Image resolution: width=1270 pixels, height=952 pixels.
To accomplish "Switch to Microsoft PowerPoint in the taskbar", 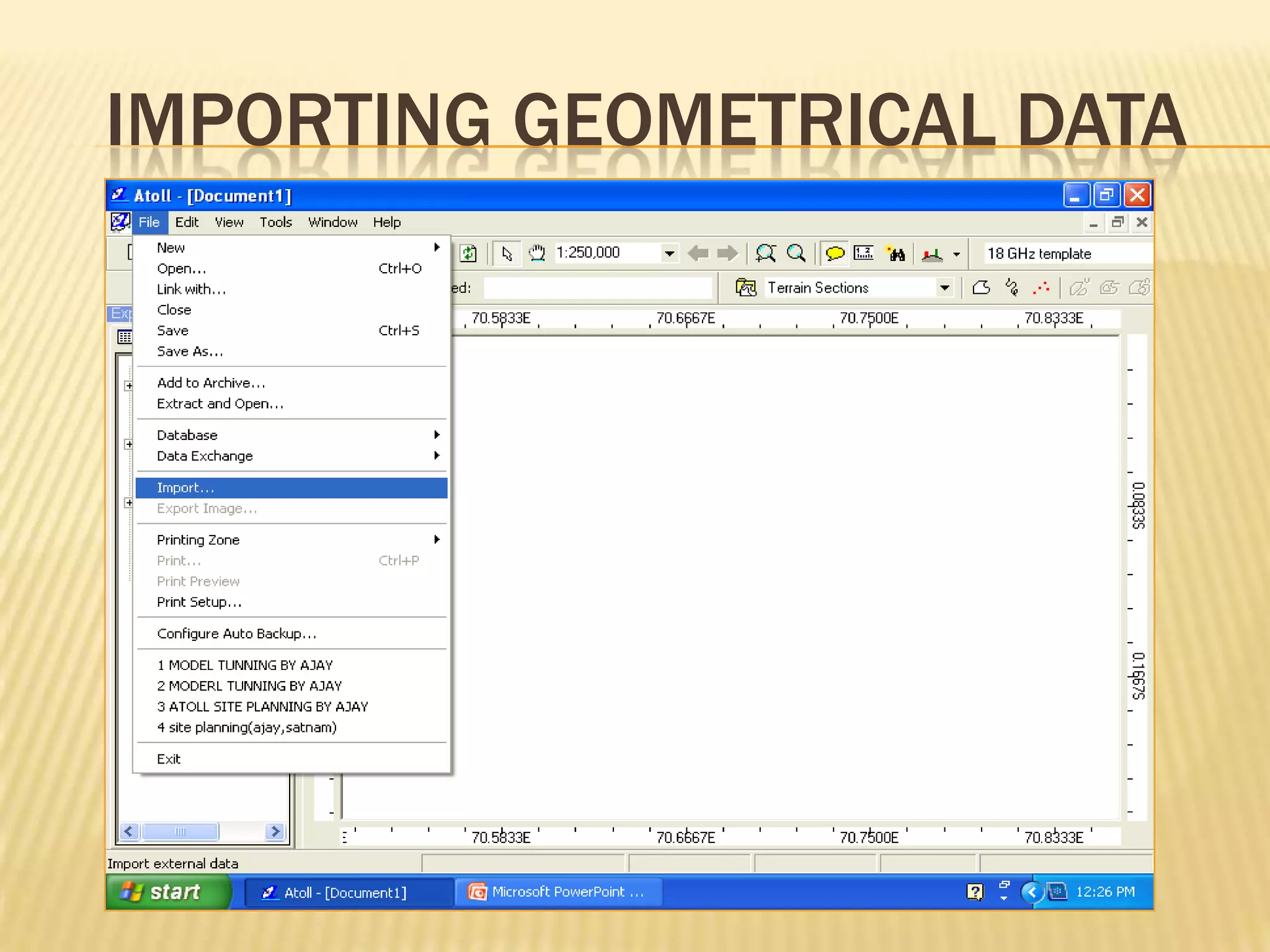I will click(558, 892).
